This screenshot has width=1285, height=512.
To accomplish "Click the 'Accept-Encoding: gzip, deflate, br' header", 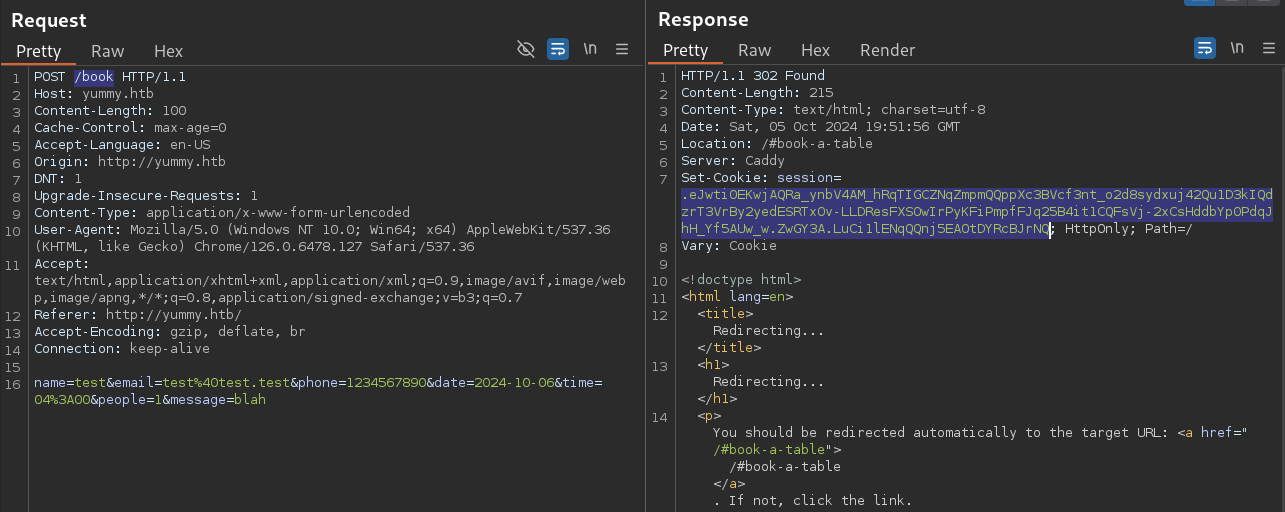I will (x=170, y=332).
